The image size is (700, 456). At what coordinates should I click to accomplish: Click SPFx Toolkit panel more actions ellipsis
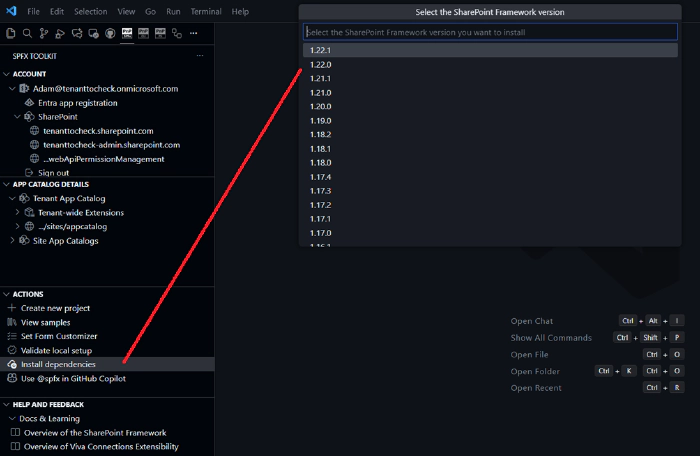click(199, 56)
